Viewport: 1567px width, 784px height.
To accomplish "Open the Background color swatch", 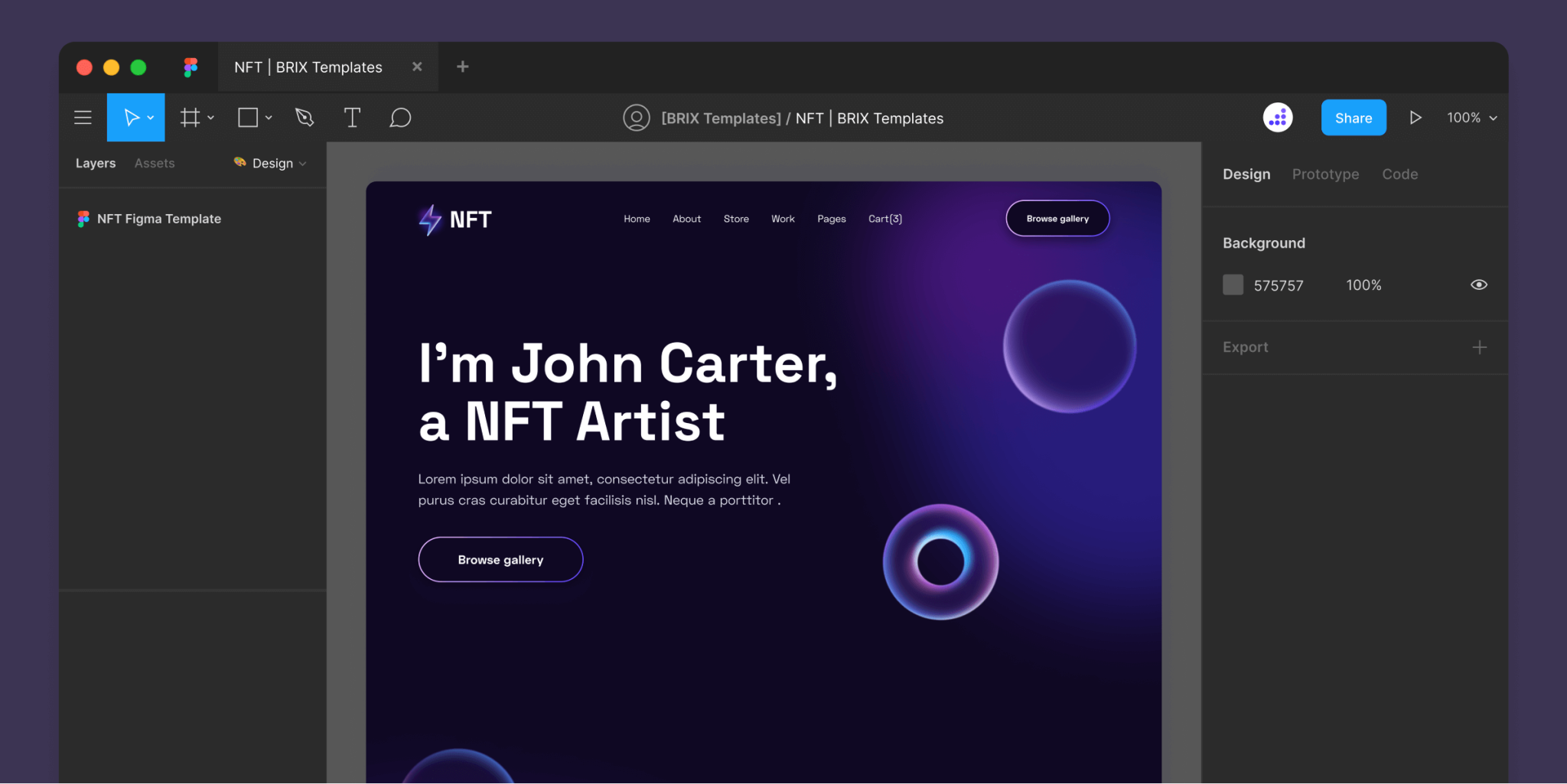I will 1233,285.
